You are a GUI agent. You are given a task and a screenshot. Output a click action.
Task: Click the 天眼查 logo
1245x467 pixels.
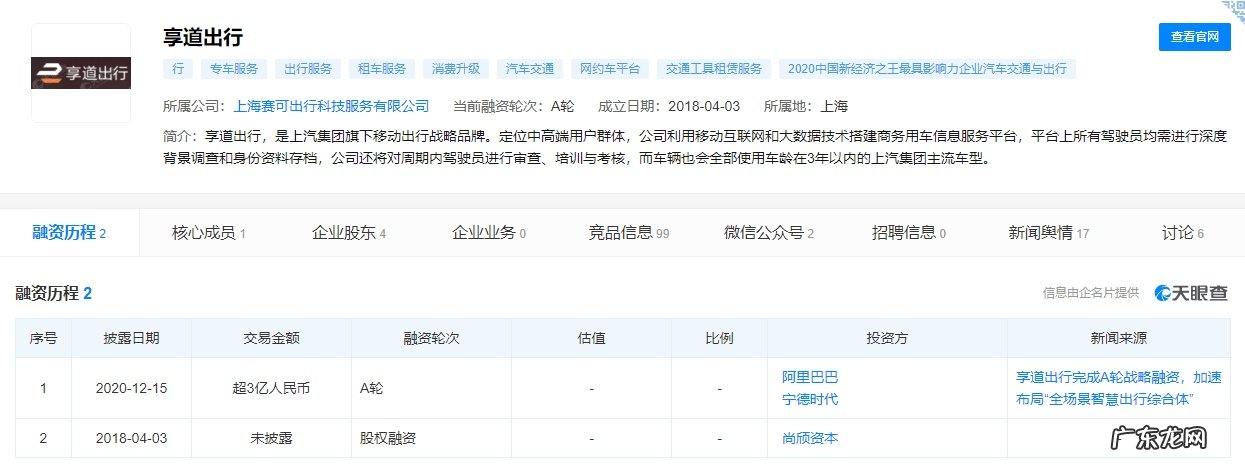coord(1191,293)
